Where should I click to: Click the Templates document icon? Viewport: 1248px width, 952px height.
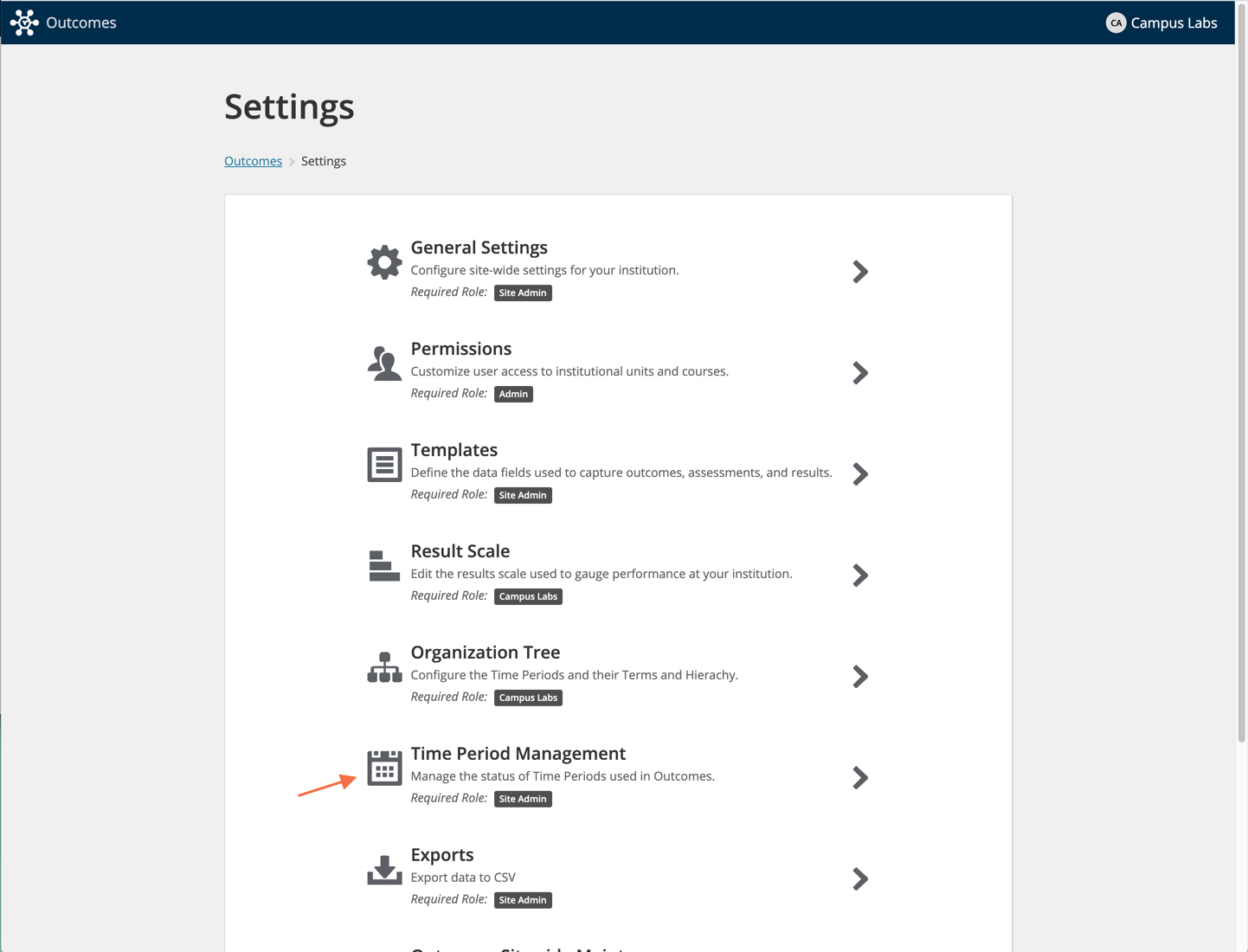pyautogui.click(x=384, y=465)
